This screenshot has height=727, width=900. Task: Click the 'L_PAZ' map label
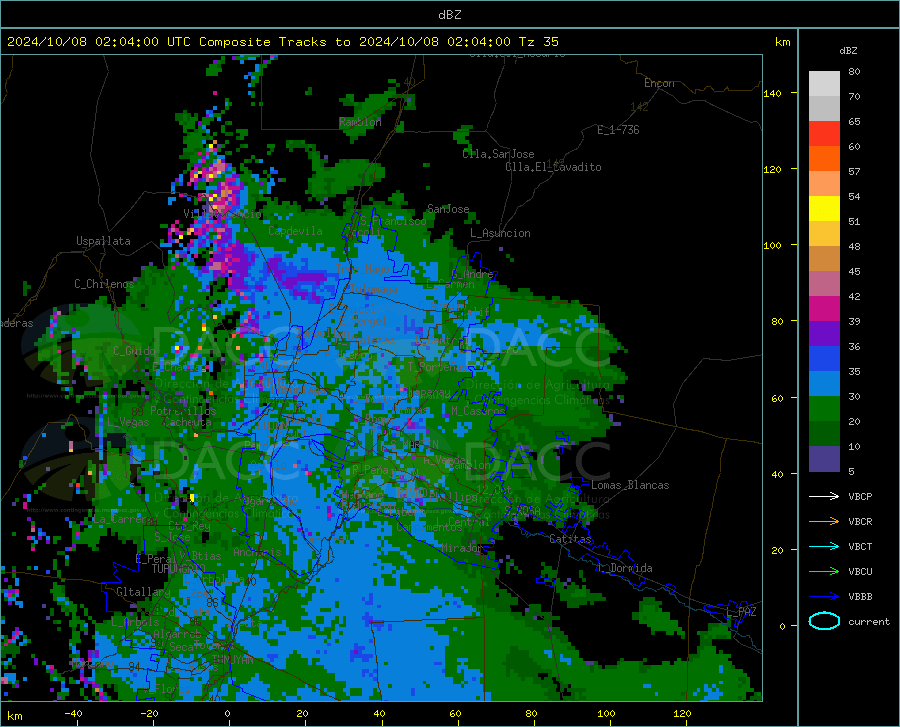click(x=741, y=612)
